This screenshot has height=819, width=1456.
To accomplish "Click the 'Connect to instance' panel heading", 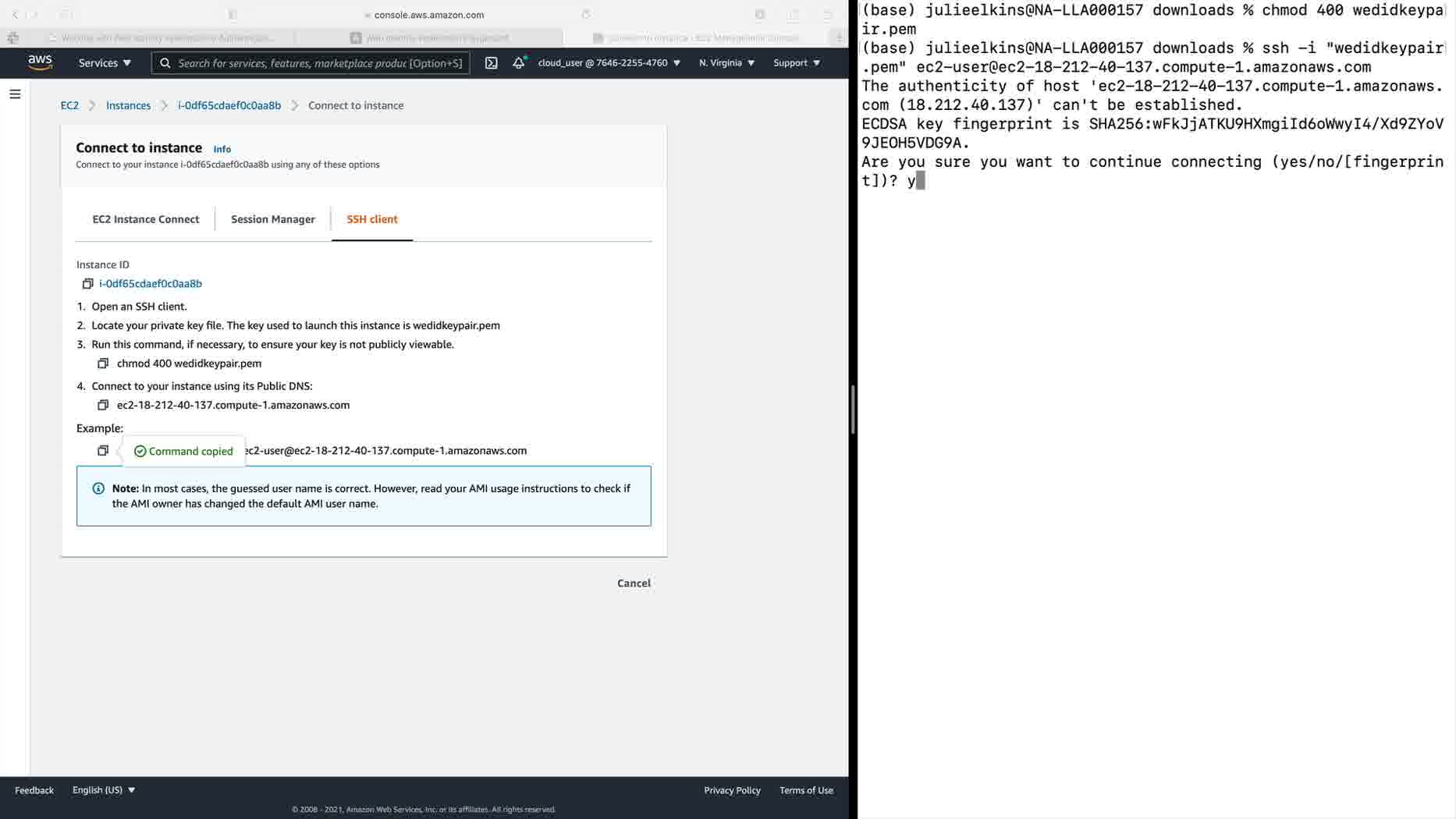I will (139, 147).
